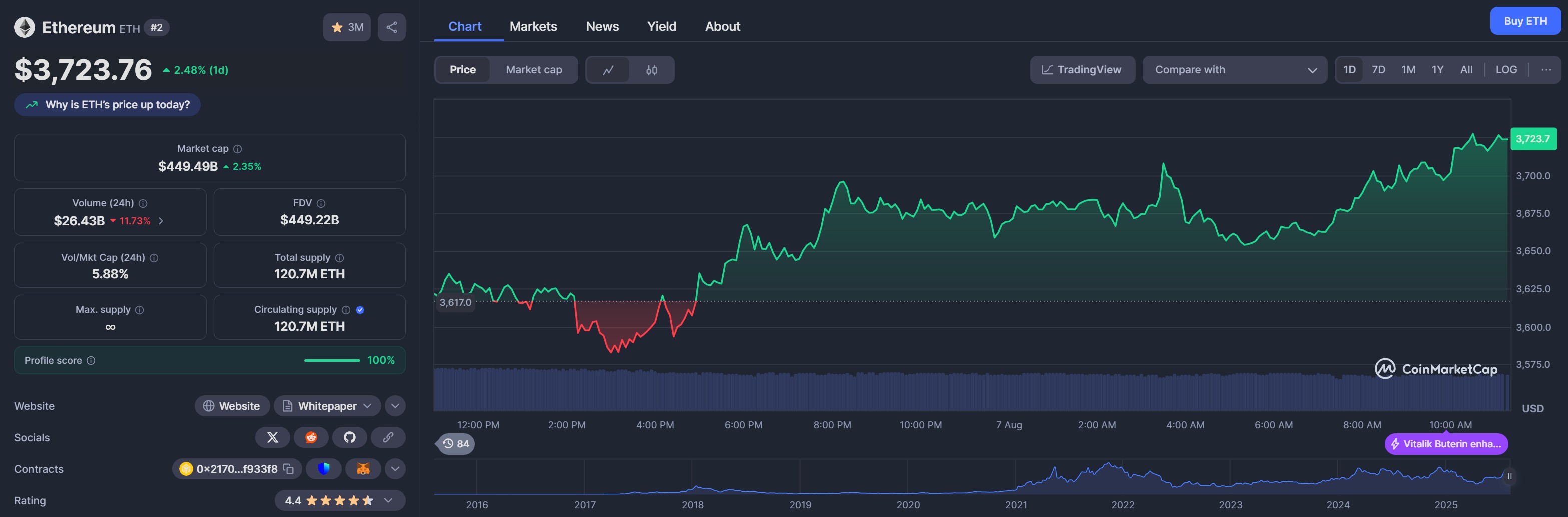Toggle chart data to Market cap
The height and width of the screenshot is (517, 1568).
(x=533, y=70)
